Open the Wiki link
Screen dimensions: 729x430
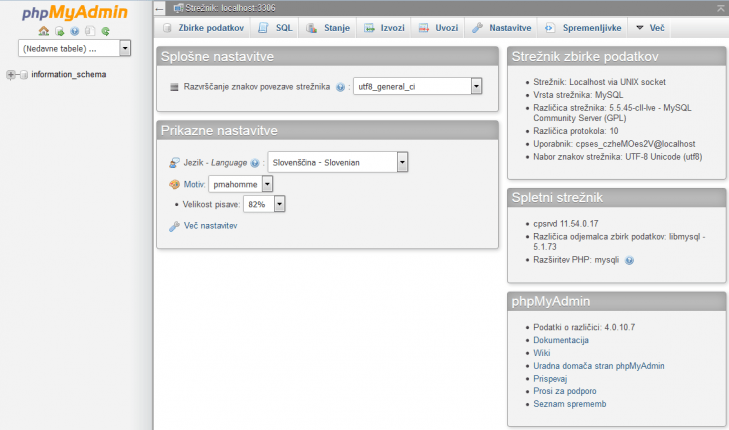(542, 353)
